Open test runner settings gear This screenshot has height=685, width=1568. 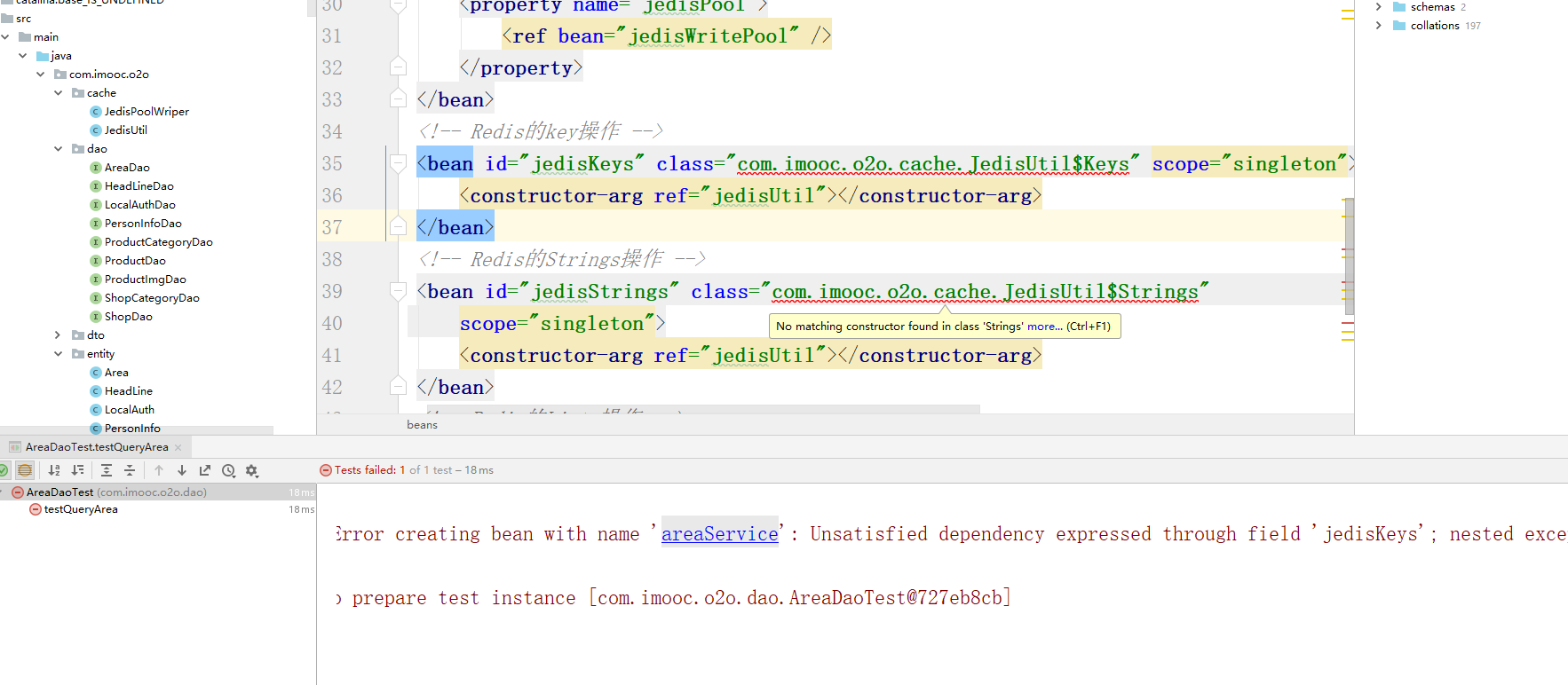click(x=252, y=470)
